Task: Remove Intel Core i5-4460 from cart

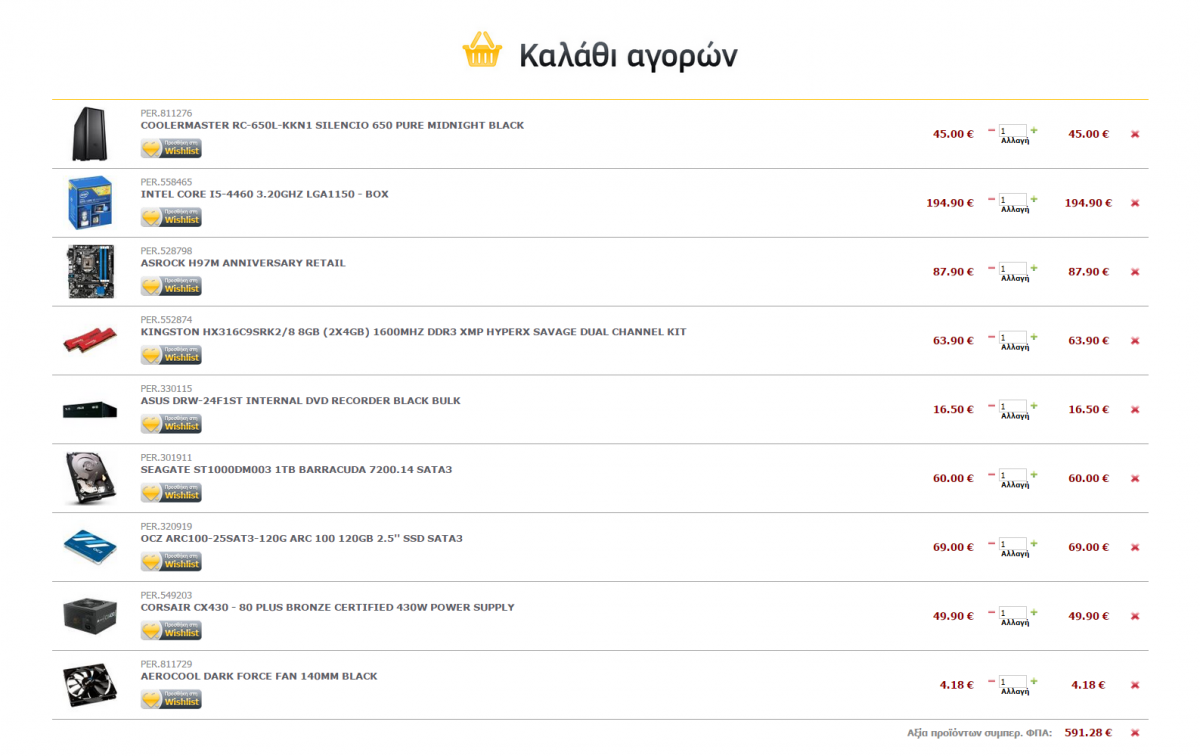Action: click(x=1135, y=203)
